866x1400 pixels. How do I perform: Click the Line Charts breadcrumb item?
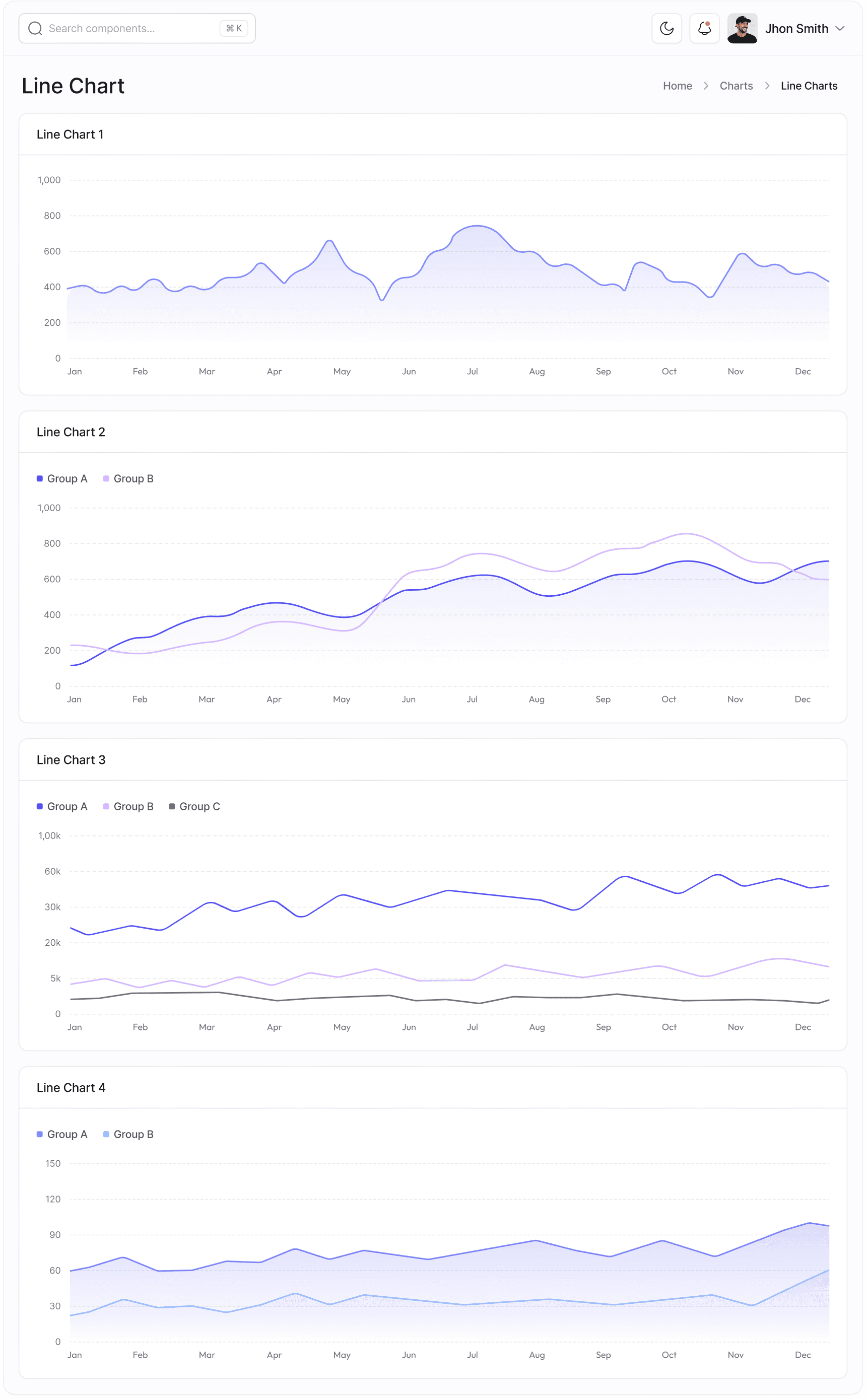click(x=809, y=86)
